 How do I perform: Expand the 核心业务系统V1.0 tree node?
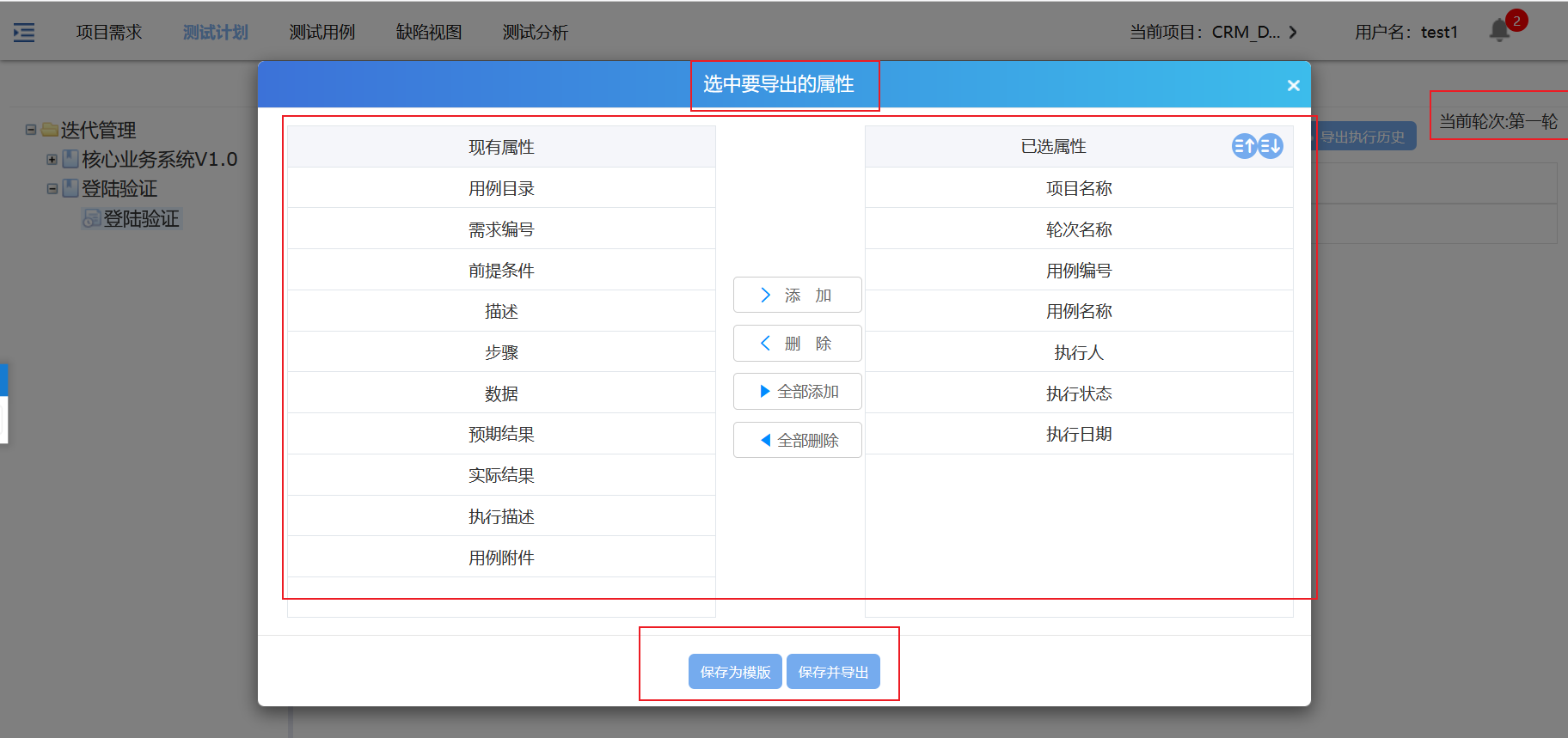pos(52,160)
